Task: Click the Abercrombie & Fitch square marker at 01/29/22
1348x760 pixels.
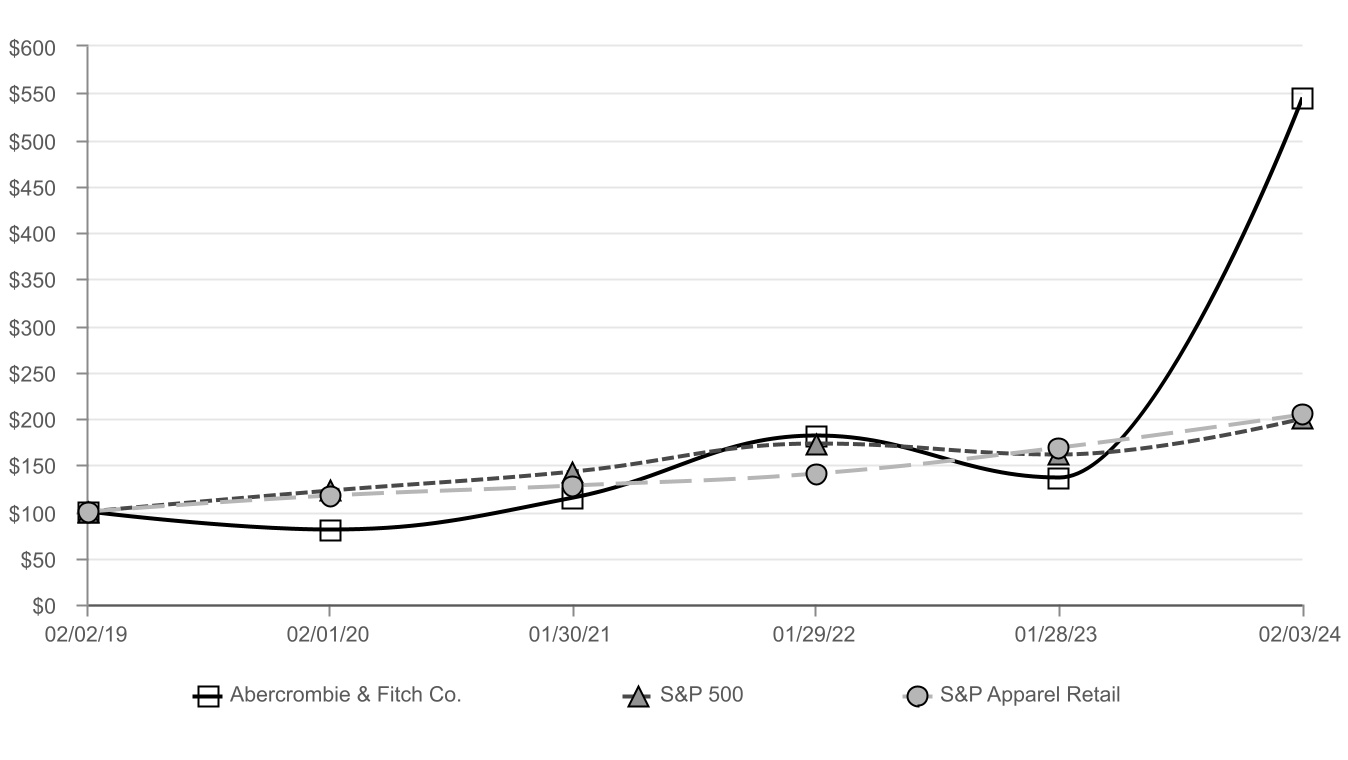Action: pos(816,436)
